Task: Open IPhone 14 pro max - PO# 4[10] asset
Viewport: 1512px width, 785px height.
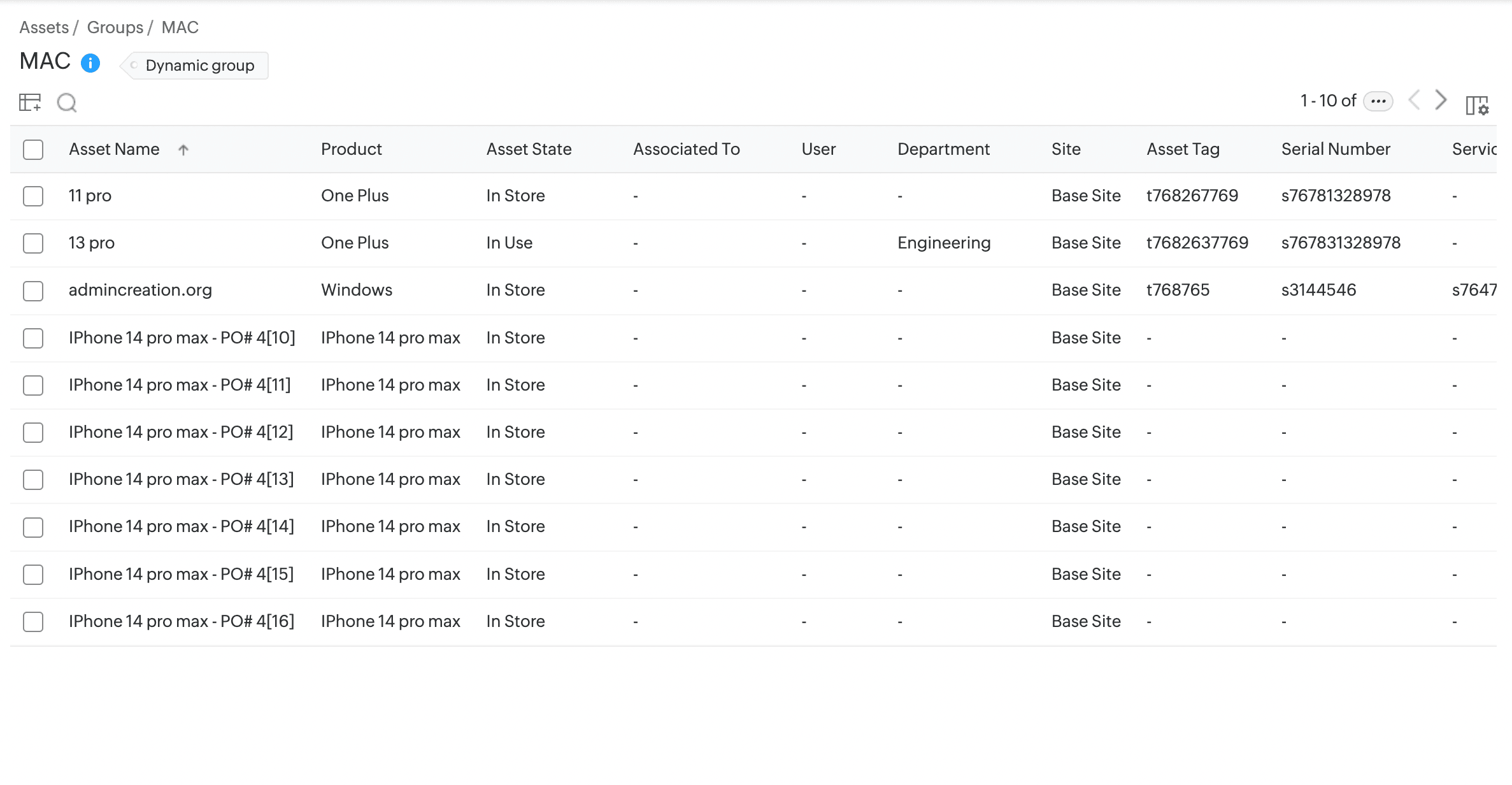Action: coord(182,338)
